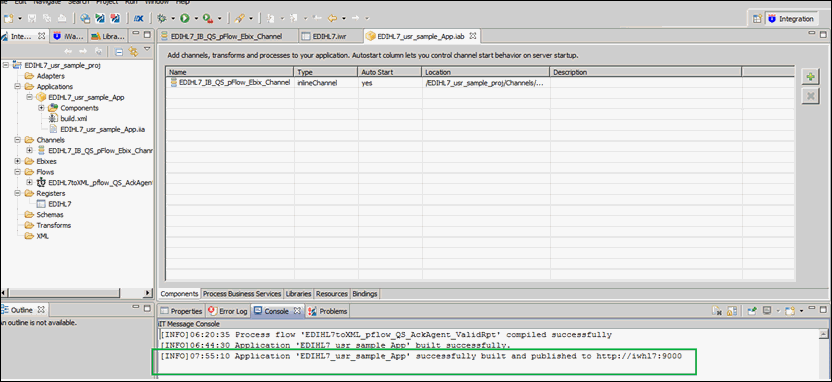Open the Run configurations dropdown arrow
The height and width of the screenshot is (382, 832).
(196, 19)
